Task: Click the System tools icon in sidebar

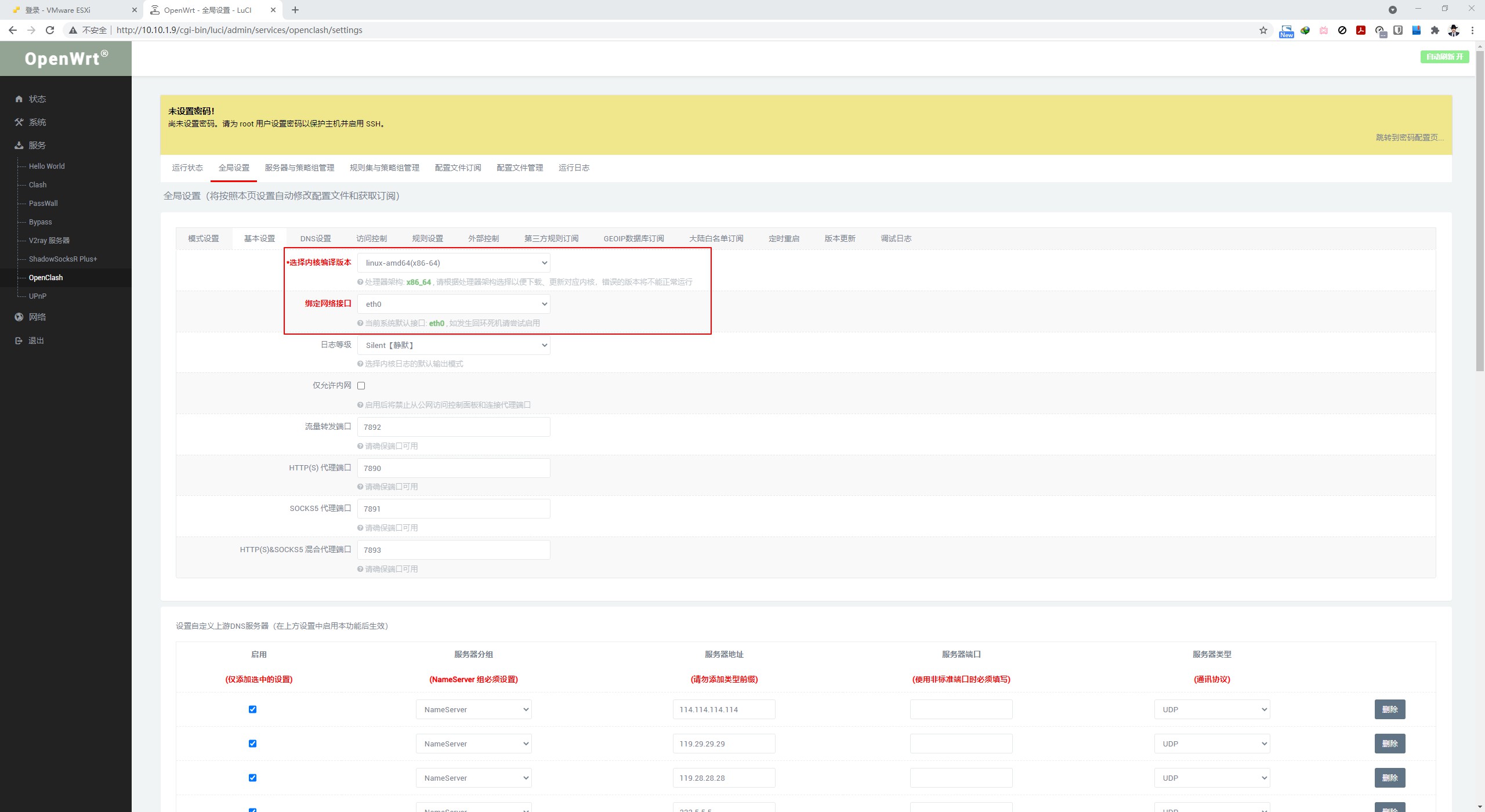Action: pos(19,122)
